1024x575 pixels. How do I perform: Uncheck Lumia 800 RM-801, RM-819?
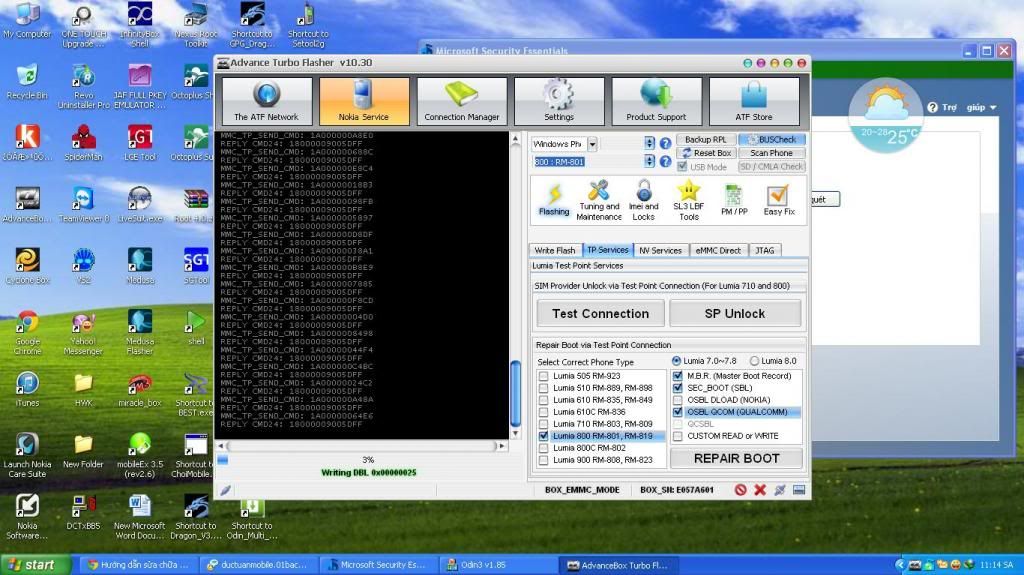(x=543, y=436)
